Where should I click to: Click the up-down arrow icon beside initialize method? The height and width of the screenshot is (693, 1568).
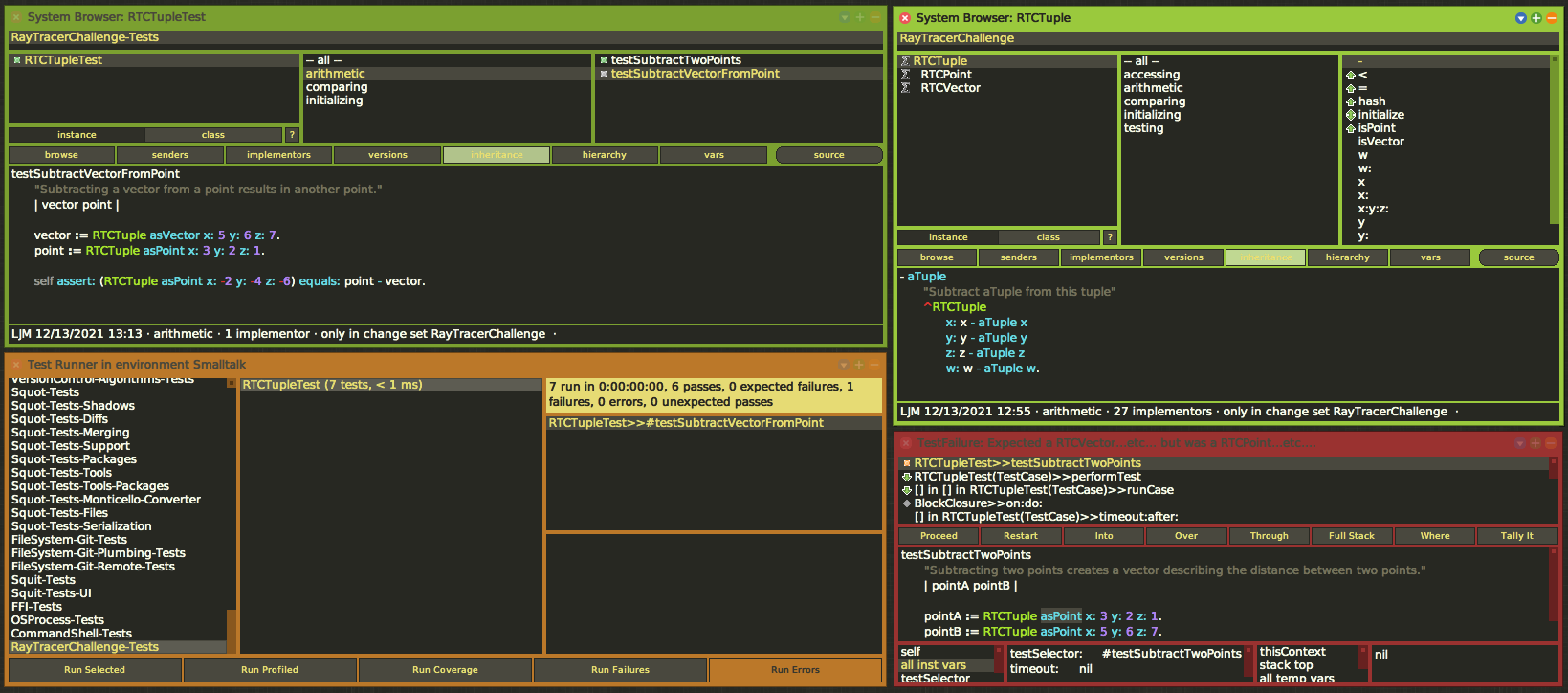click(x=1351, y=115)
